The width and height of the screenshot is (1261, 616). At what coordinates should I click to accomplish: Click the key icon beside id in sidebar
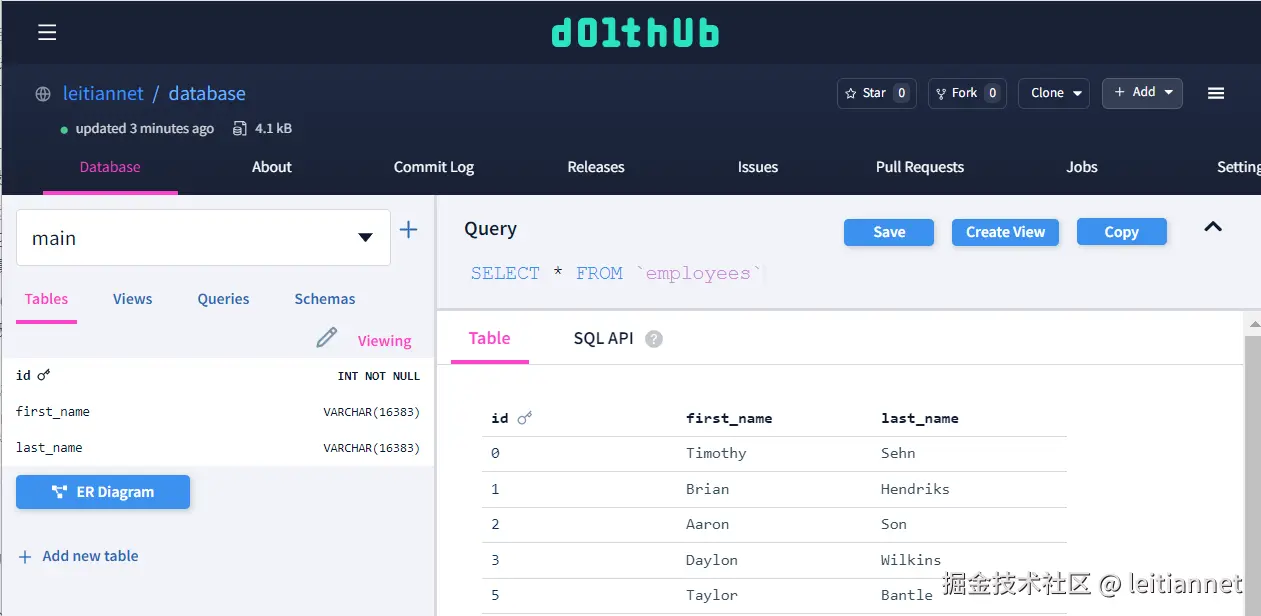point(44,375)
